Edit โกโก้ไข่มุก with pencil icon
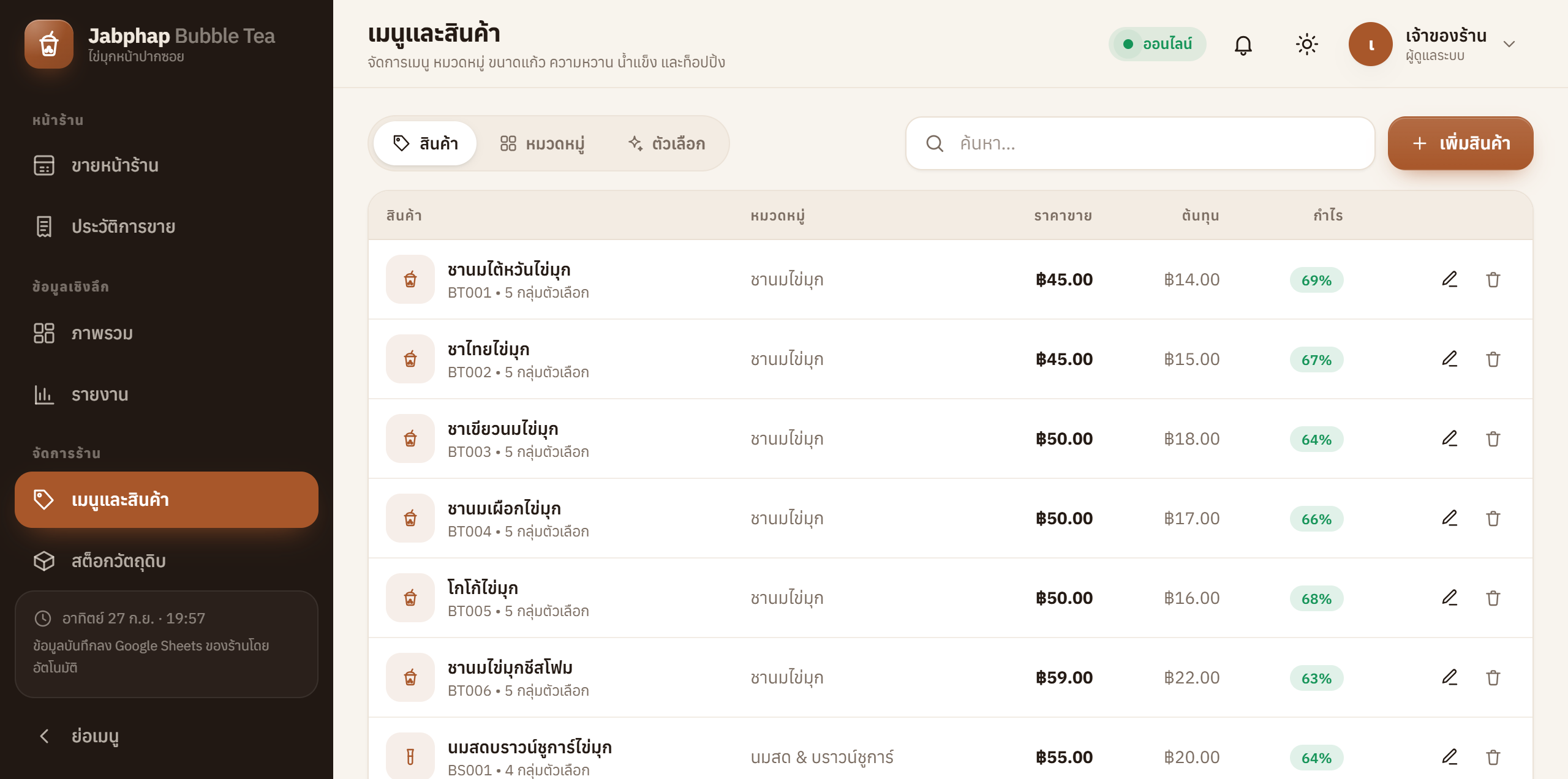 [1449, 598]
